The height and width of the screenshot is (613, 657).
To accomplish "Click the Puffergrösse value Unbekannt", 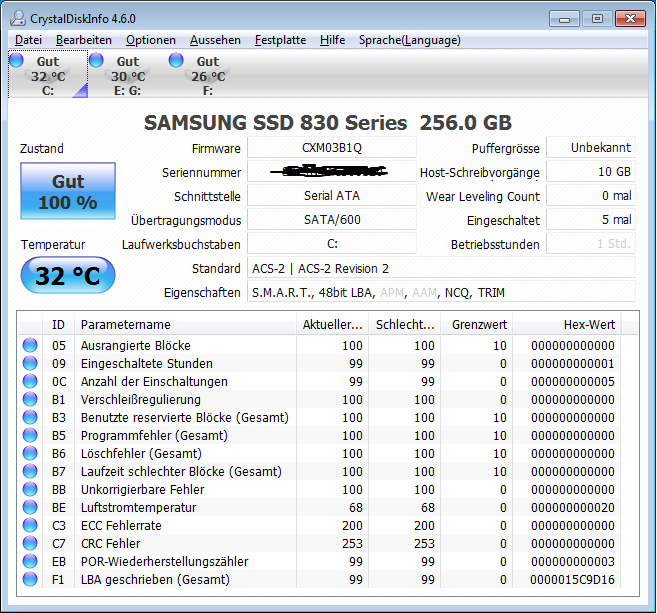I will tap(591, 147).
